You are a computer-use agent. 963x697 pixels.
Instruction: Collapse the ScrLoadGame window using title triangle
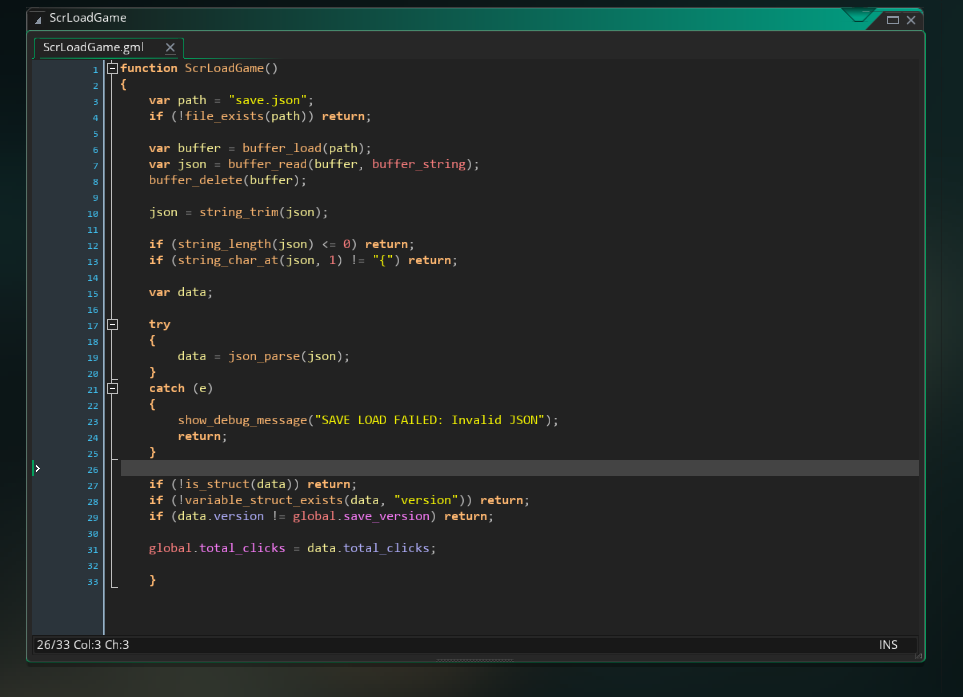tap(38, 19)
